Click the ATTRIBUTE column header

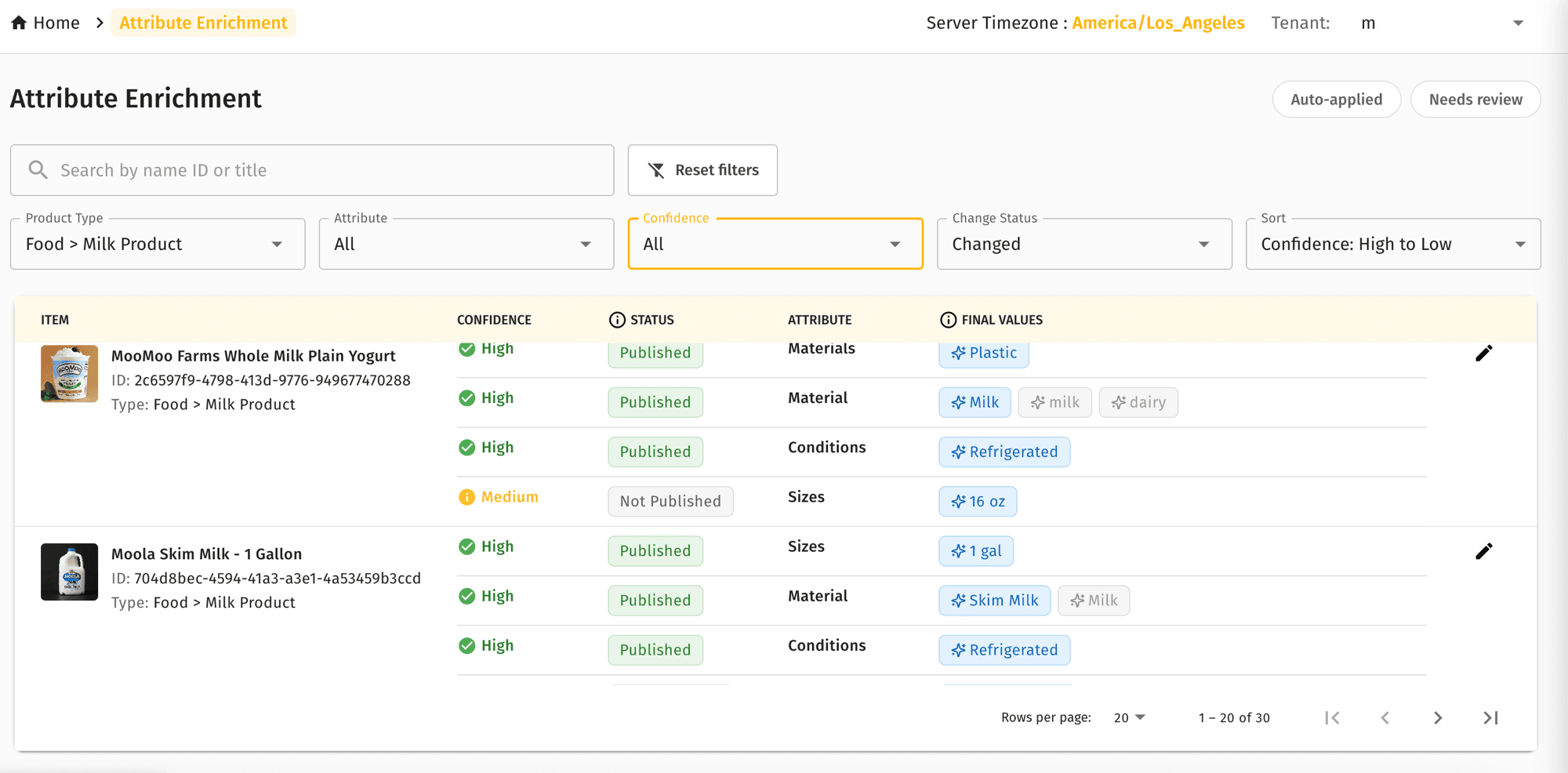(819, 320)
